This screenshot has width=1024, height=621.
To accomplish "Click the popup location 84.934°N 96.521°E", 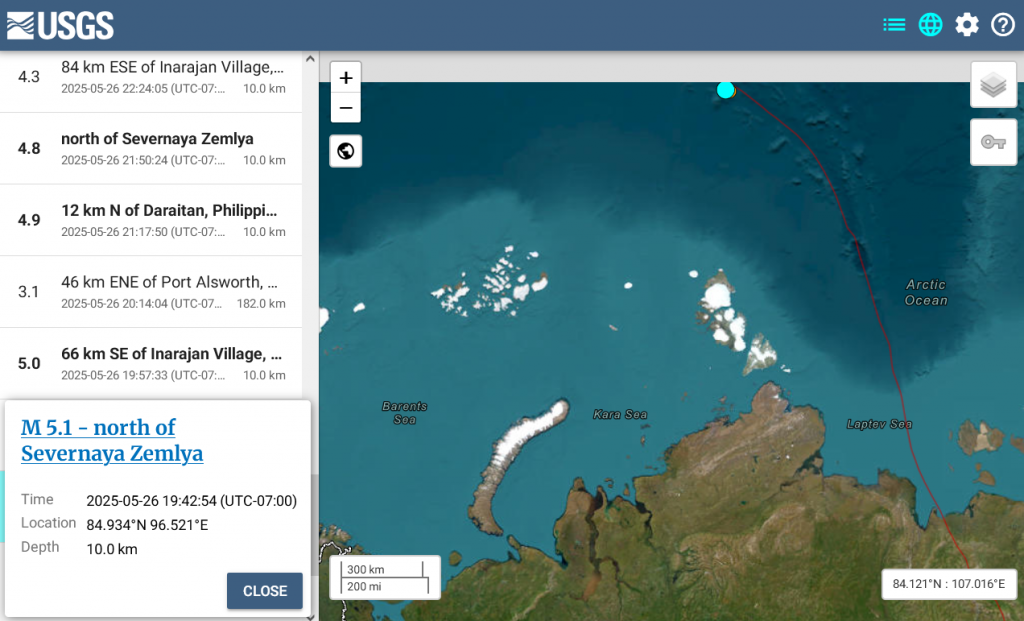I will [x=147, y=525].
